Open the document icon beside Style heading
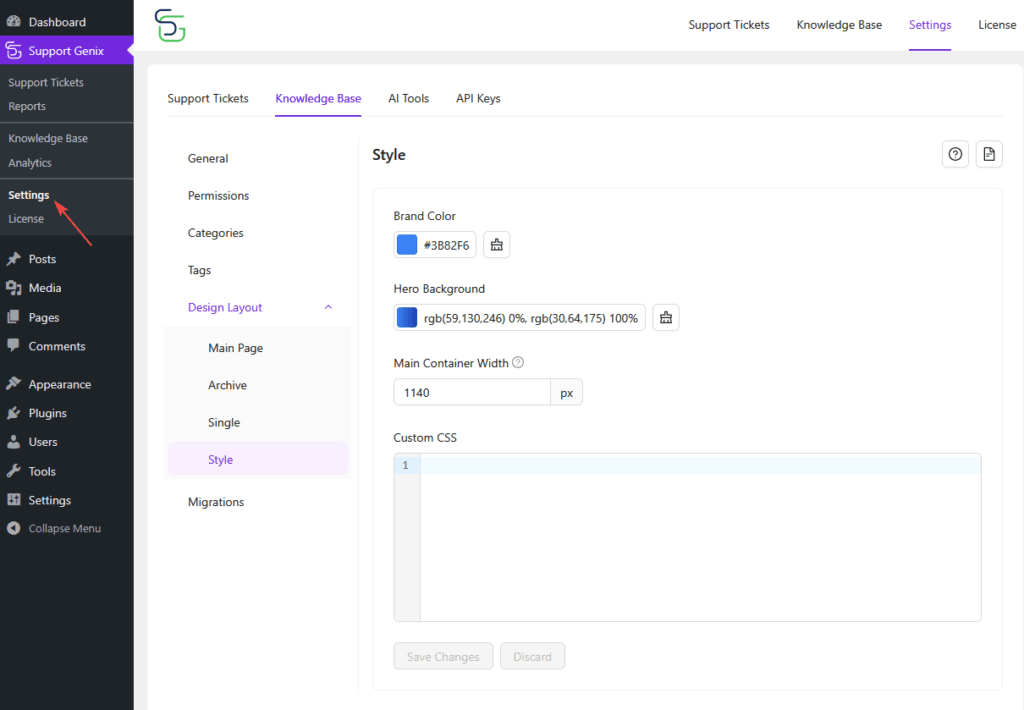The image size is (1024, 710). click(x=989, y=154)
